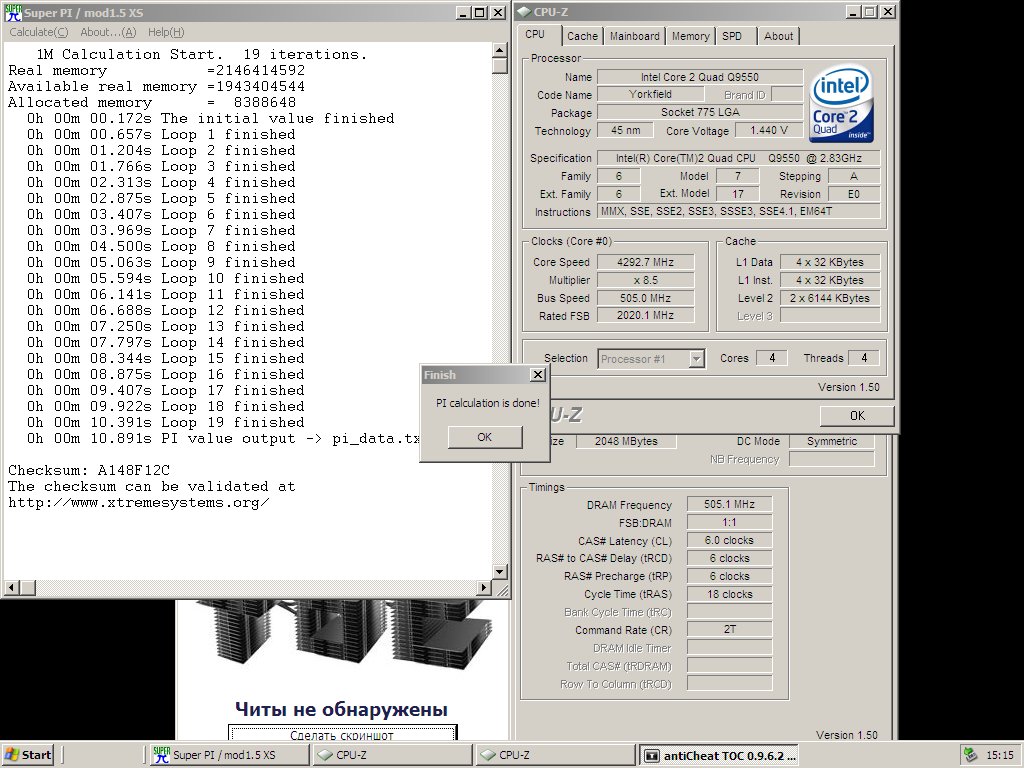Image resolution: width=1024 pixels, height=768 pixels.
Task: Click the Technology value 45 nm
Action: click(x=626, y=131)
